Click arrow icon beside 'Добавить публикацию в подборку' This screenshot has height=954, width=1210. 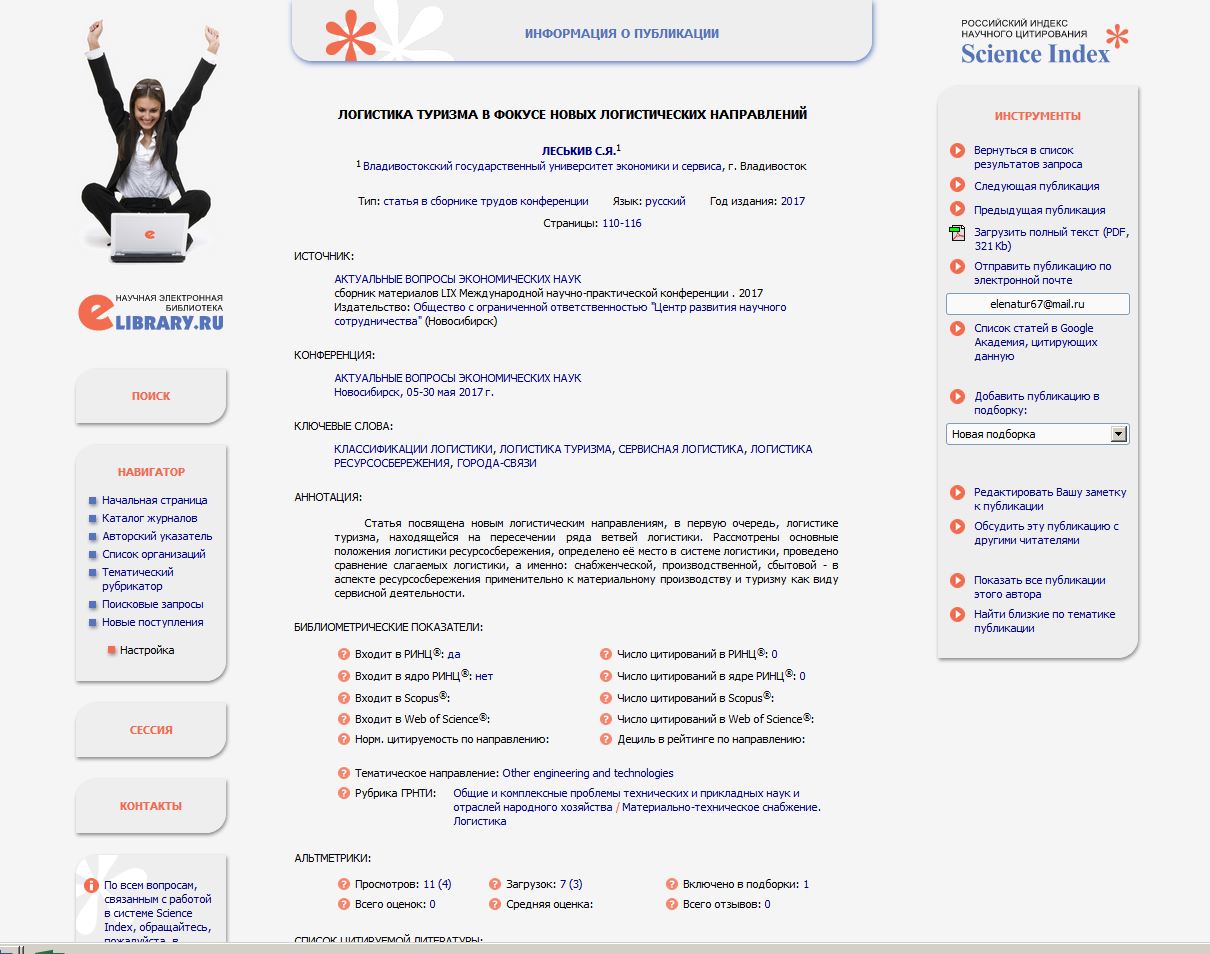coord(957,397)
